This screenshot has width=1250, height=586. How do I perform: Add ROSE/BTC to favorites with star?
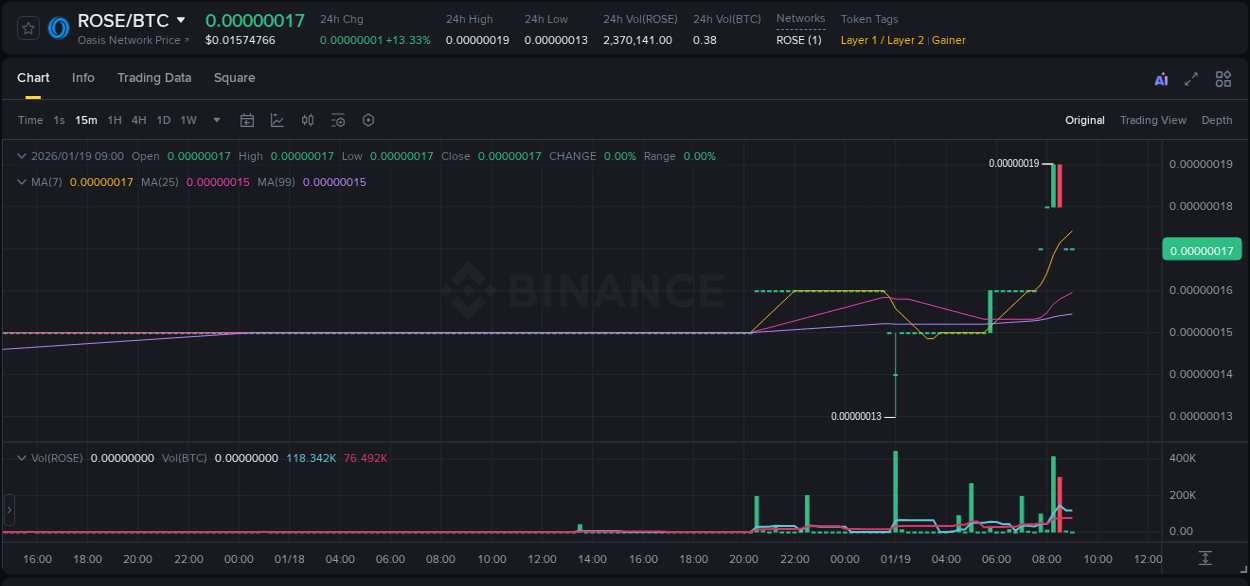click(28, 28)
